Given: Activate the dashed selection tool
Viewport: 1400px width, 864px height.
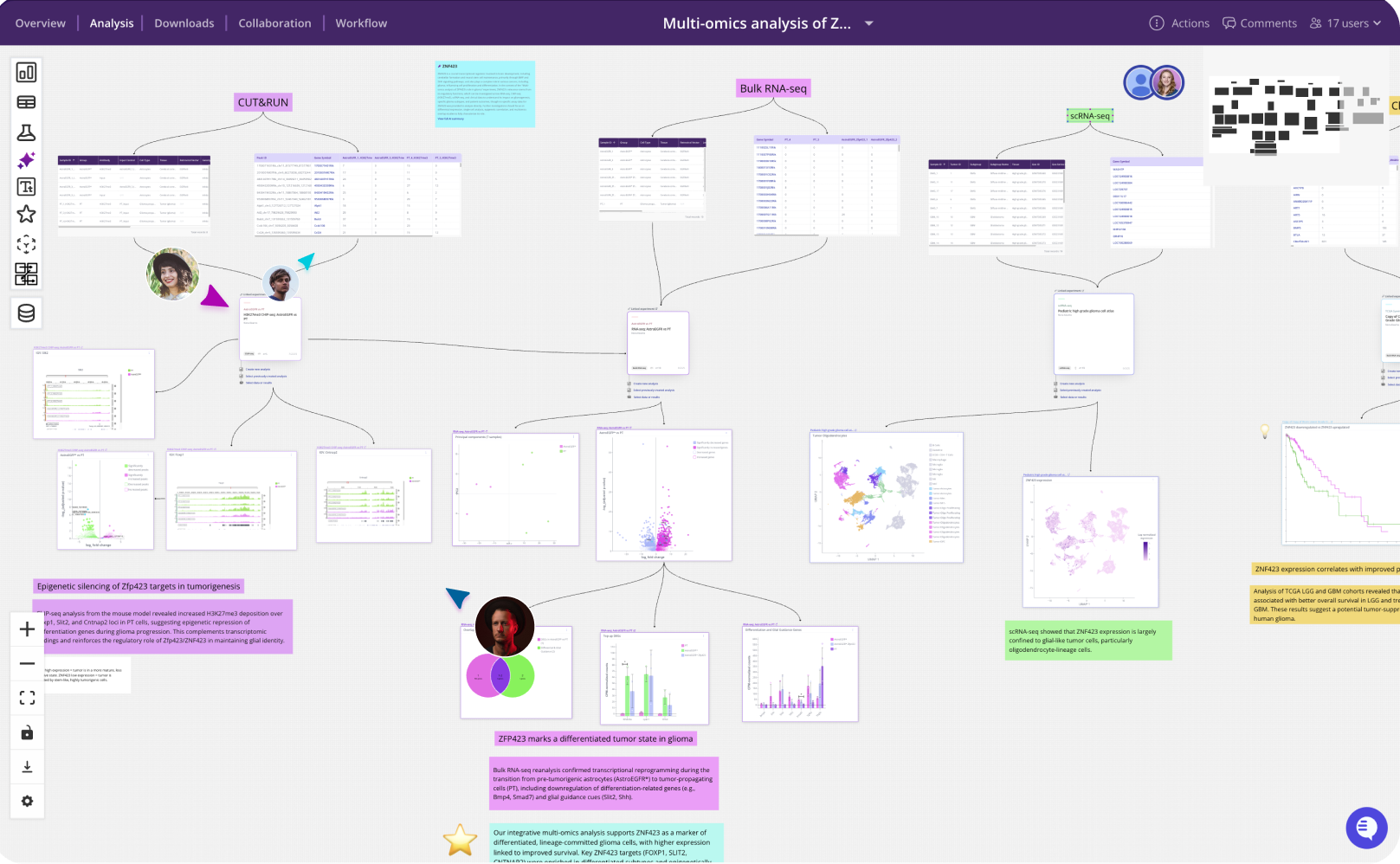Looking at the screenshot, I should (26, 243).
